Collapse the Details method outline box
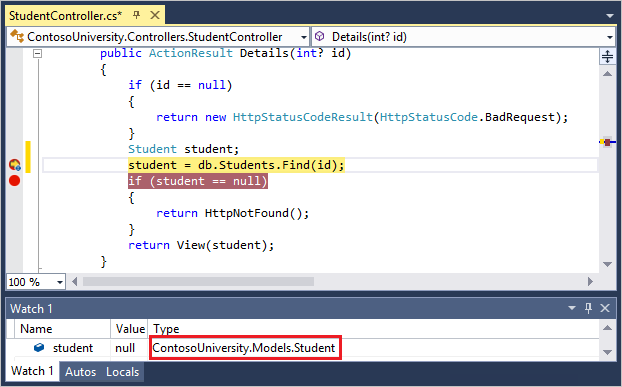 37,53
